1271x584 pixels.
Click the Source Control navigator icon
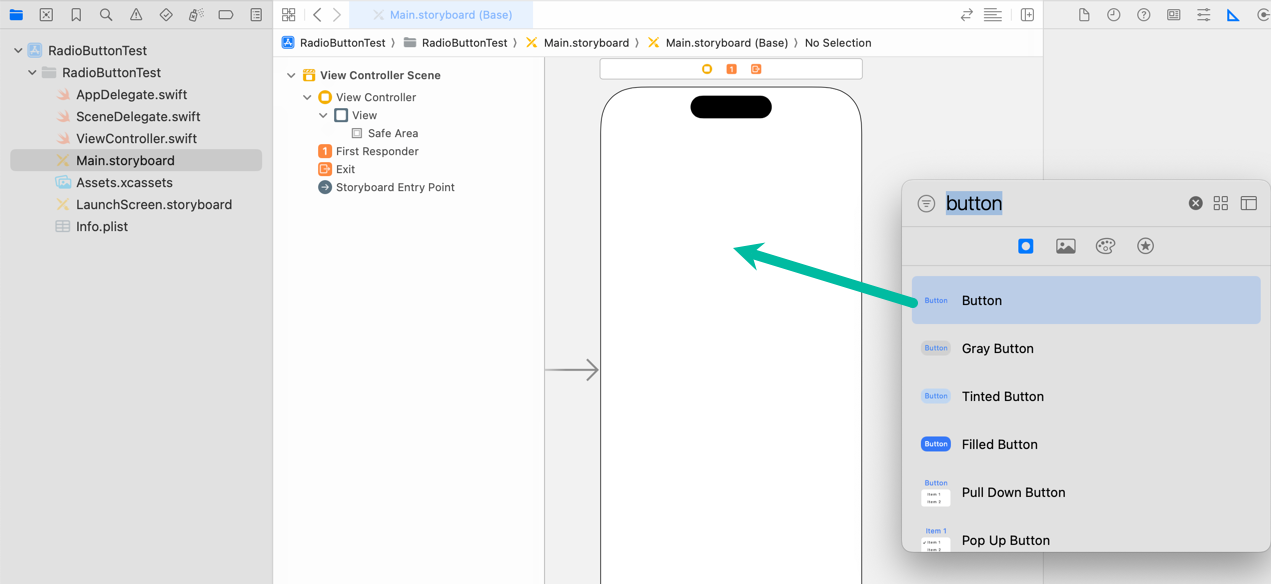pyautogui.click(x=46, y=15)
